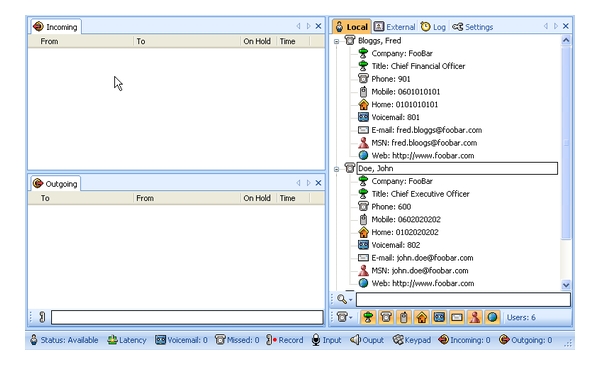Toggle the MSN filter icon in contacts toolbar

474,317
